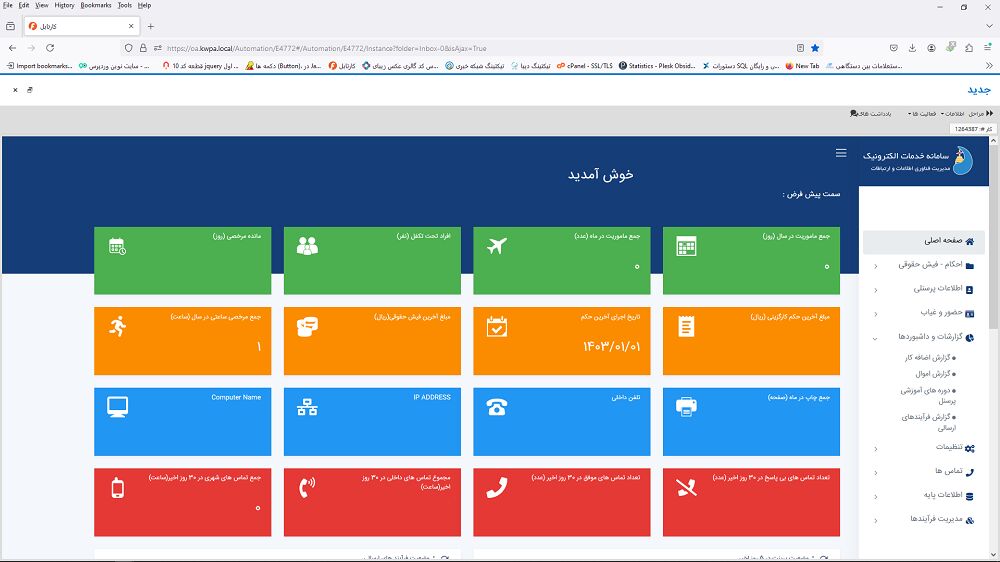Click the running person icon on hourly leave card
This screenshot has width=1000, height=562.
click(117, 327)
